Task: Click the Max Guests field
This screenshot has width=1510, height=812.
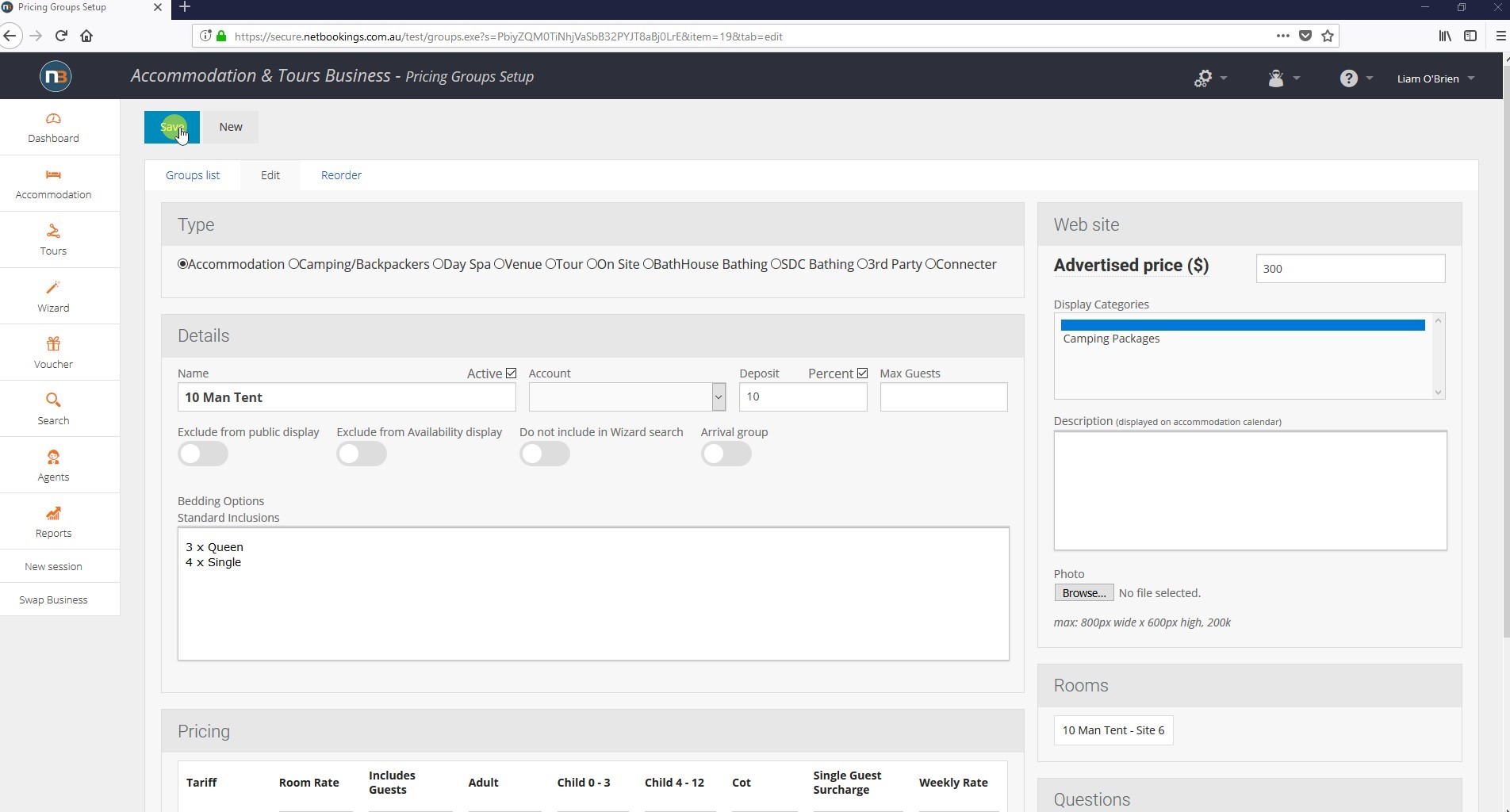Action: point(944,396)
